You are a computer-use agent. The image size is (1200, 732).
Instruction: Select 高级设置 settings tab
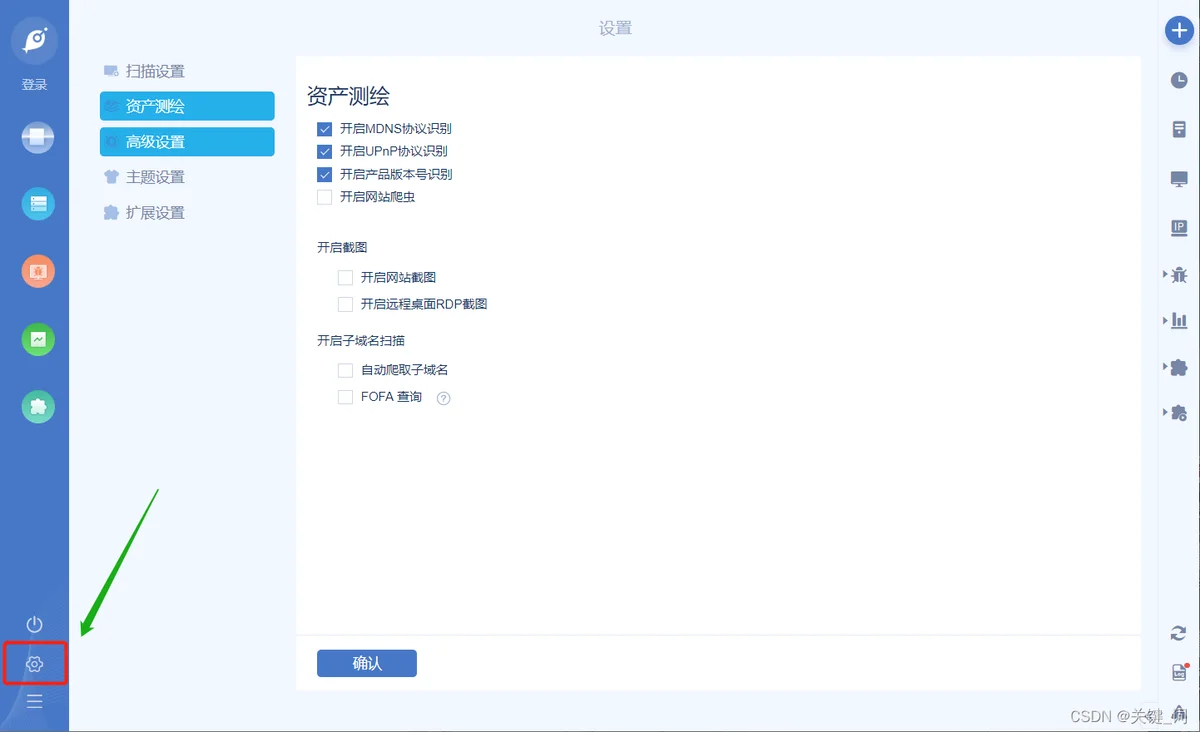point(187,142)
